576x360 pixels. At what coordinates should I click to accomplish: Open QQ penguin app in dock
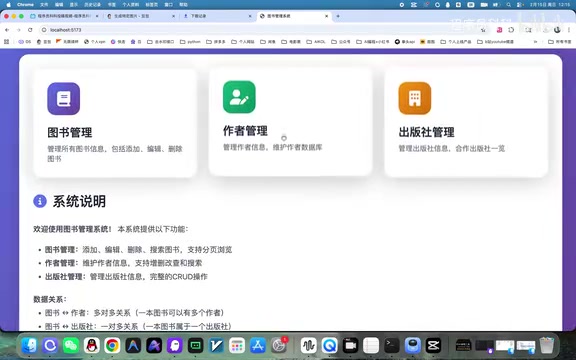[91, 346]
